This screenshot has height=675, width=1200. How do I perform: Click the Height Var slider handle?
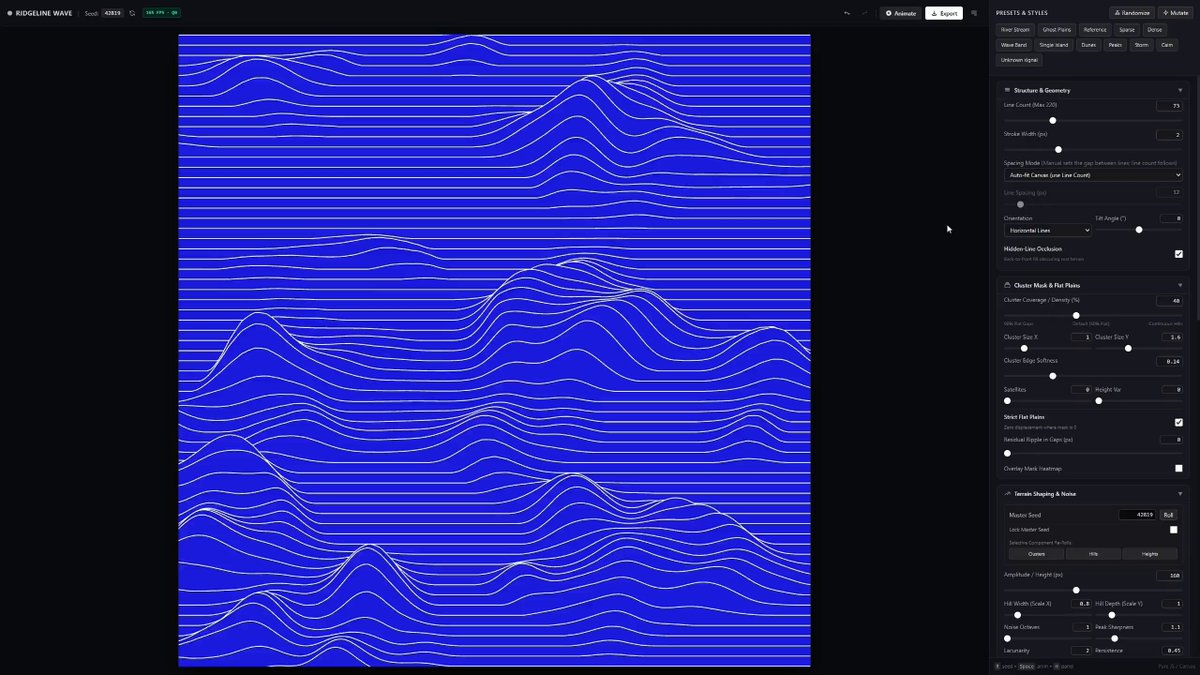1099,400
